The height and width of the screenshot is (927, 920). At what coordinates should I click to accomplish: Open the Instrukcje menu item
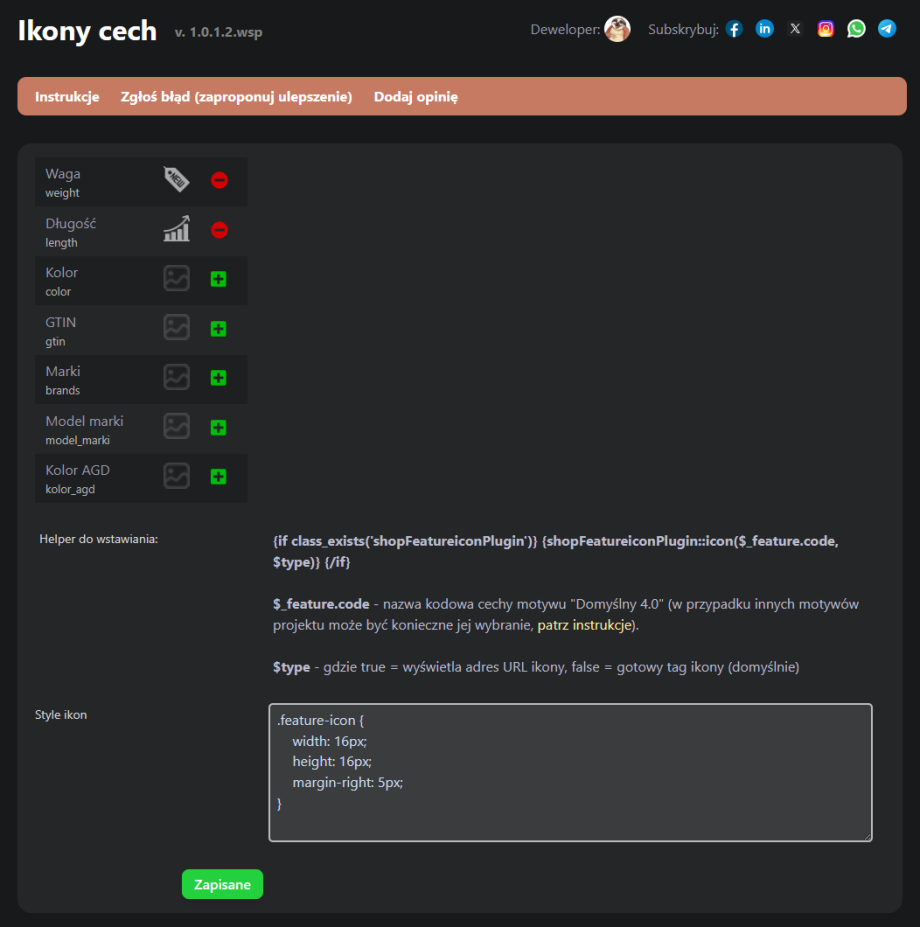pos(67,97)
